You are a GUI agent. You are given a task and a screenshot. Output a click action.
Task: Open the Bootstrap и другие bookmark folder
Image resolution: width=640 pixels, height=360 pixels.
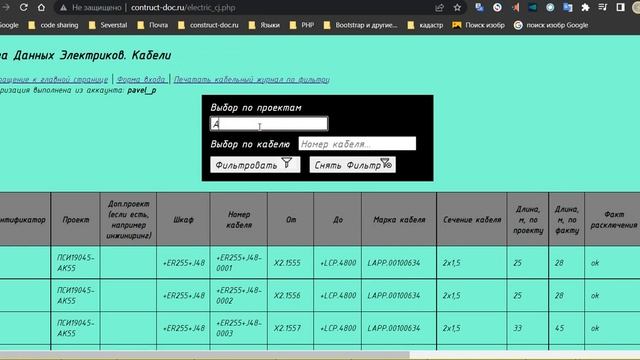tap(360, 25)
